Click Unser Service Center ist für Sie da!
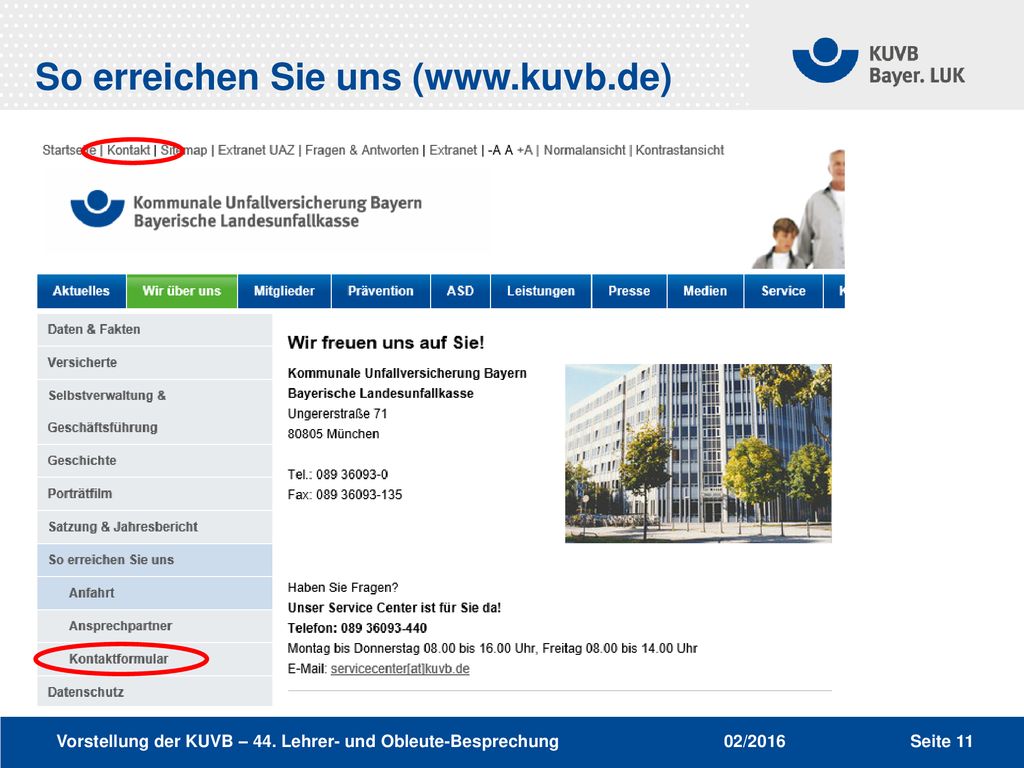1024x768 pixels. point(394,608)
